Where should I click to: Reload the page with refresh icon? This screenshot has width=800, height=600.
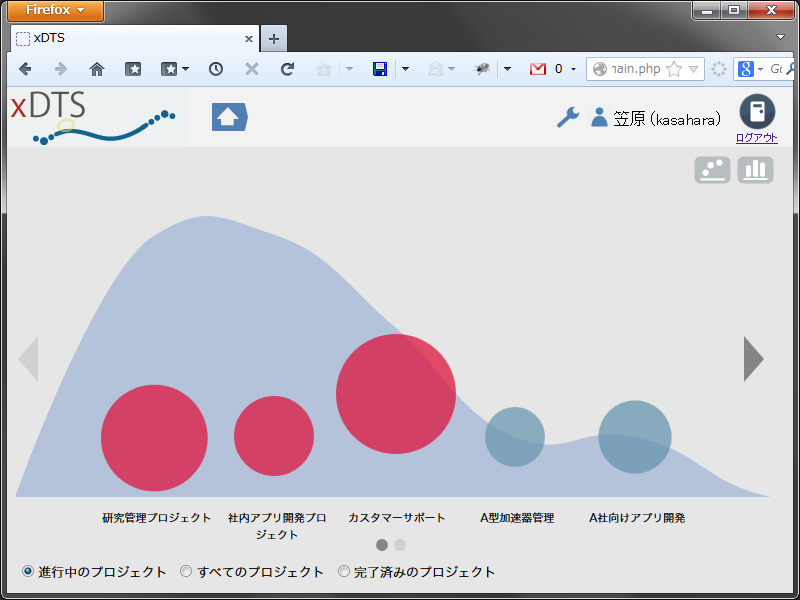tap(287, 69)
